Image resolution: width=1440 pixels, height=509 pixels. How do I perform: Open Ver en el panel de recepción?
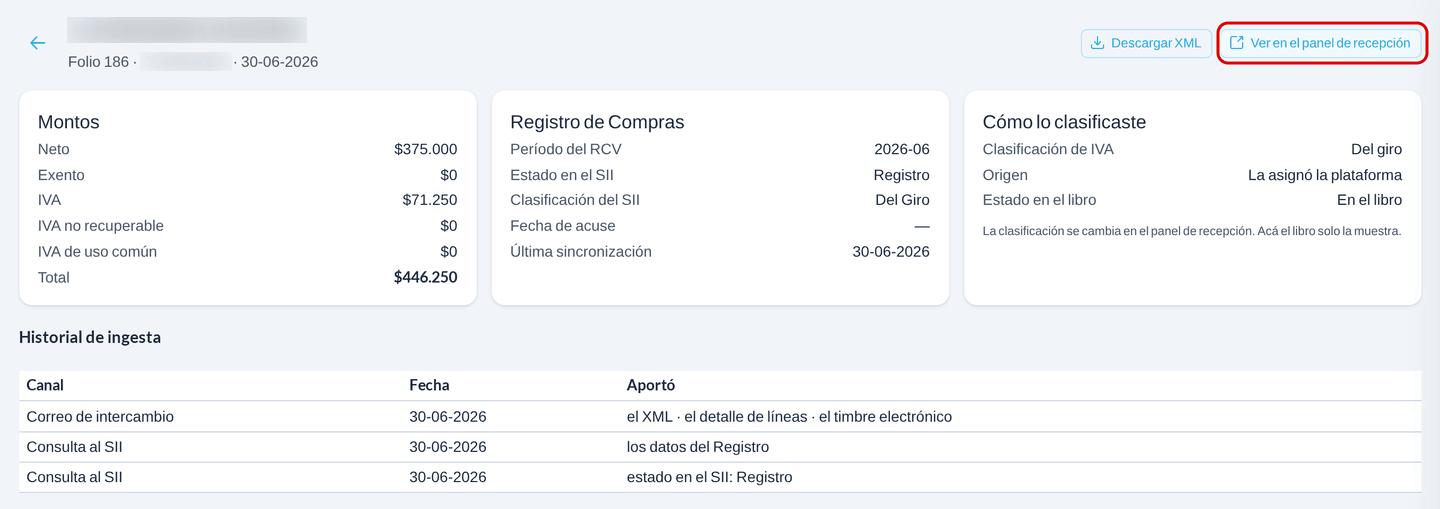click(1320, 43)
